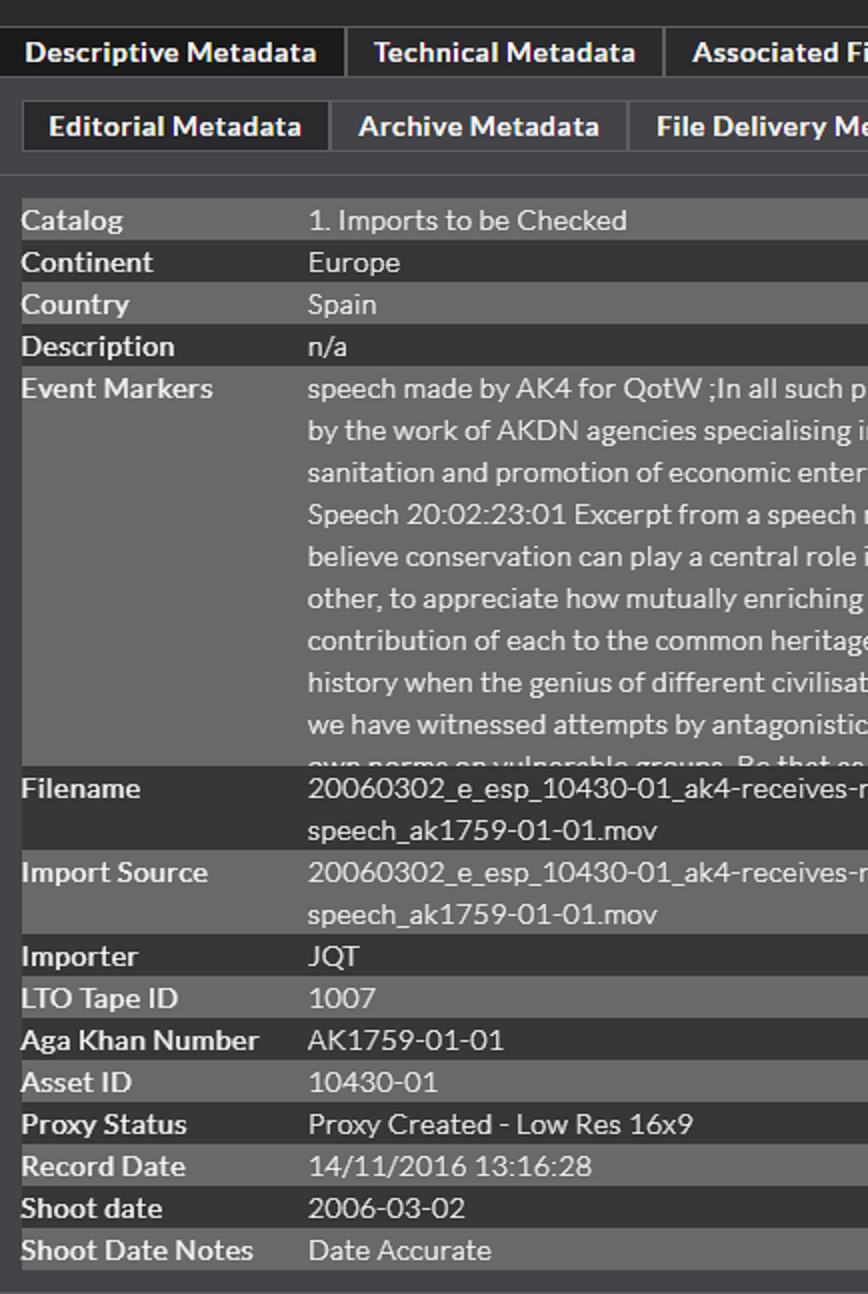Viewport: 868px width, 1294px height.
Task: Select the Aga Khan Number "AK1759-01-01"
Action: coord(405,1041)
